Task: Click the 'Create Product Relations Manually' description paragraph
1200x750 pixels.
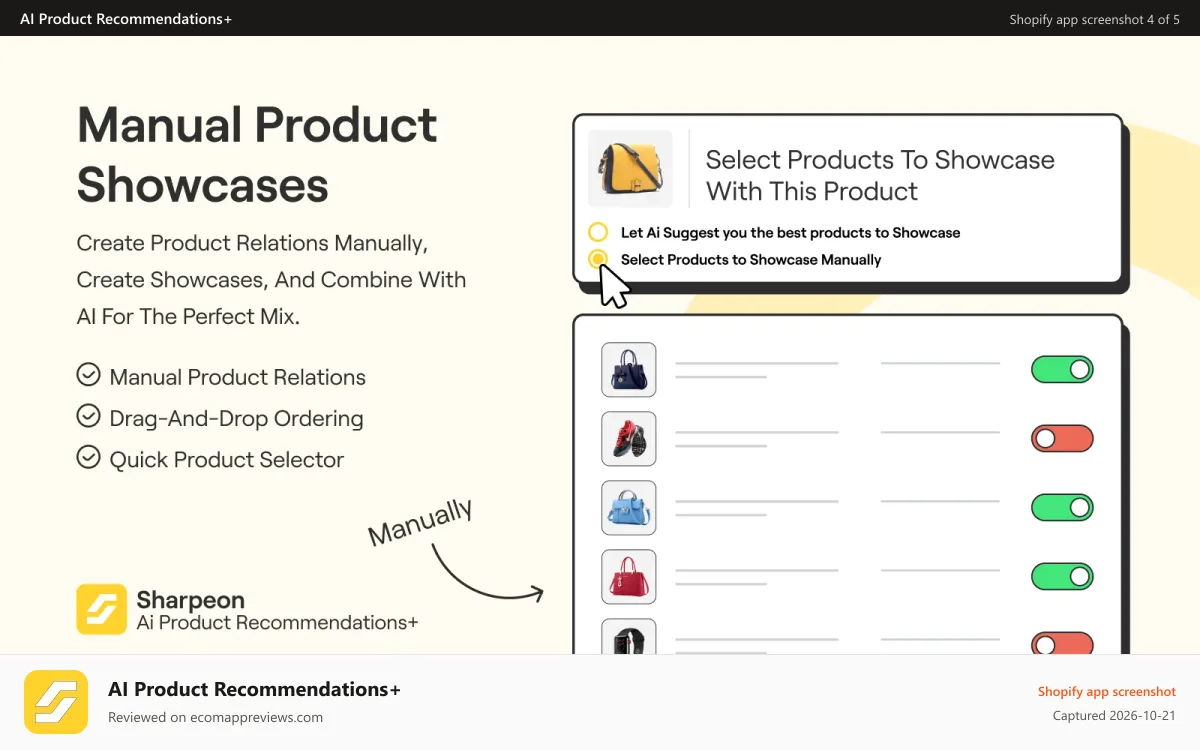Action: click(x=272, y=280)
